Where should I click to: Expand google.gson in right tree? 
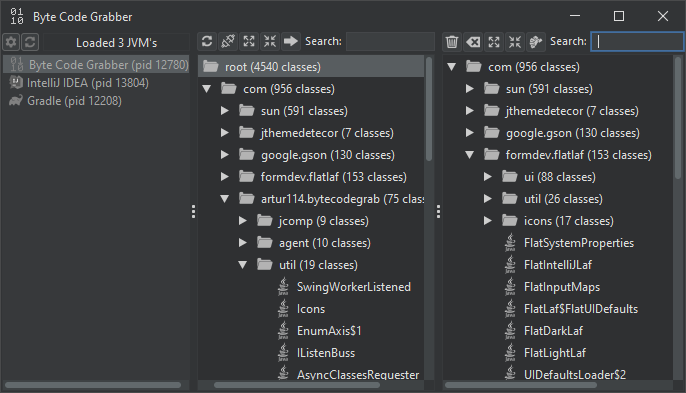tap(470, 133)
